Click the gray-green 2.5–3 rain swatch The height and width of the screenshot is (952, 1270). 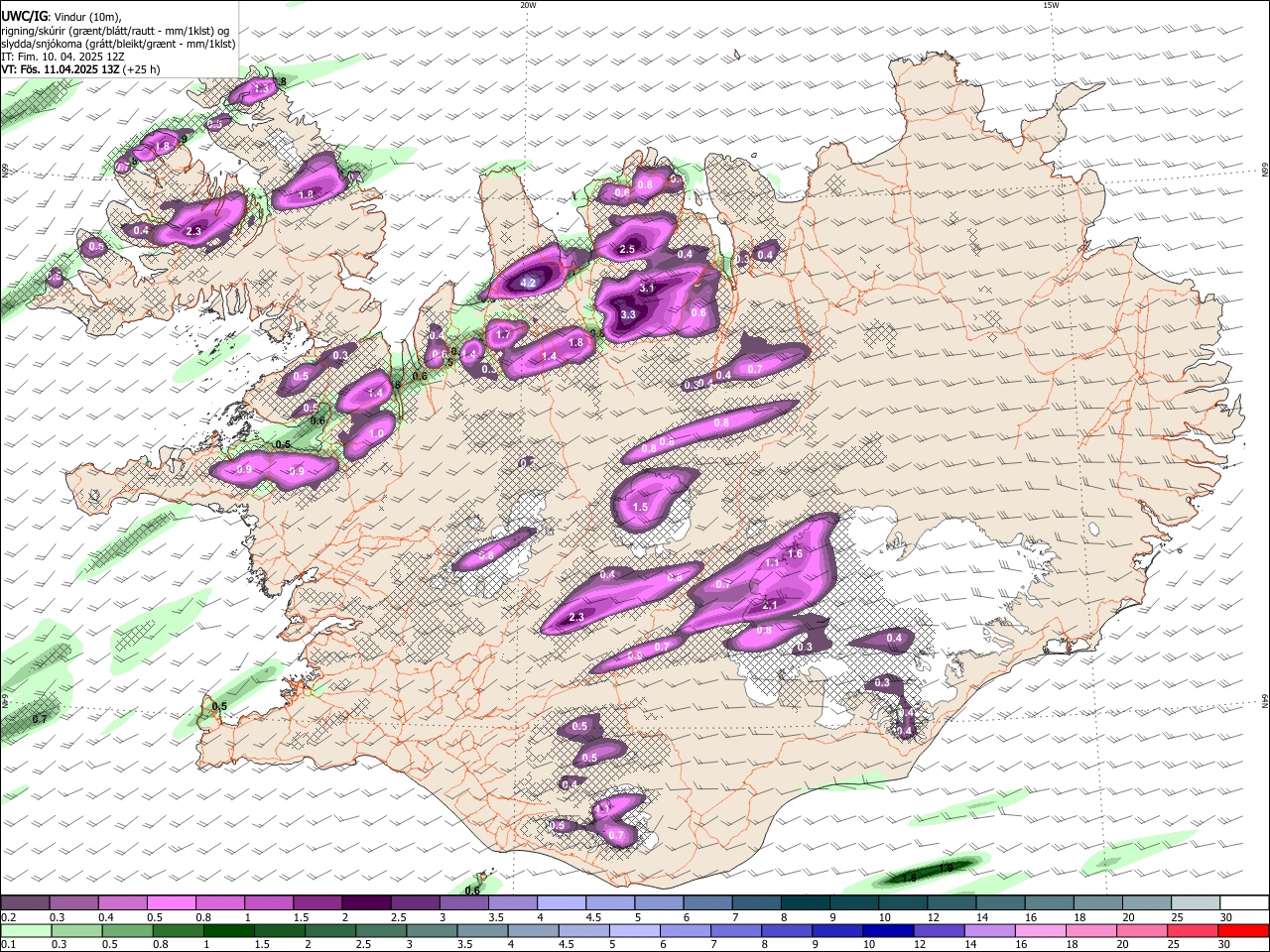tap(380, 930)
